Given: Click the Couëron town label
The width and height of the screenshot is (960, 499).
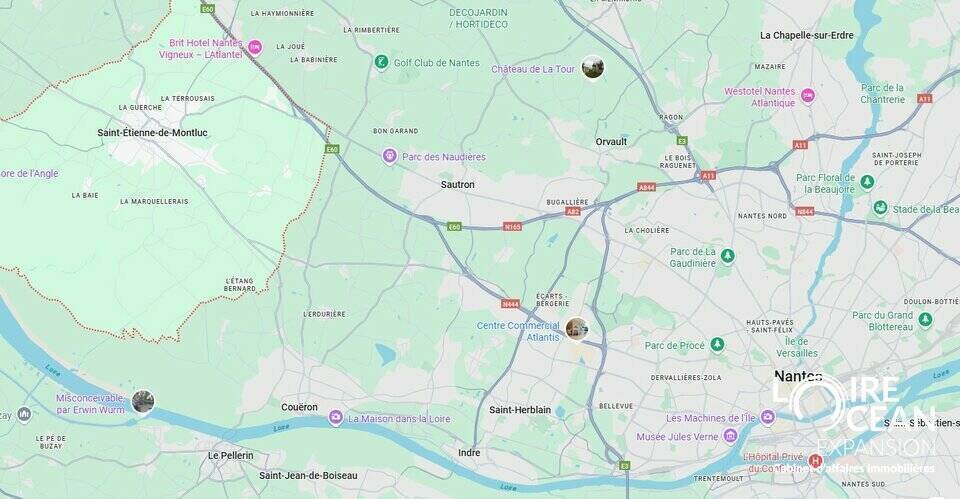Looking at the screenshot, I should [299, 407].
